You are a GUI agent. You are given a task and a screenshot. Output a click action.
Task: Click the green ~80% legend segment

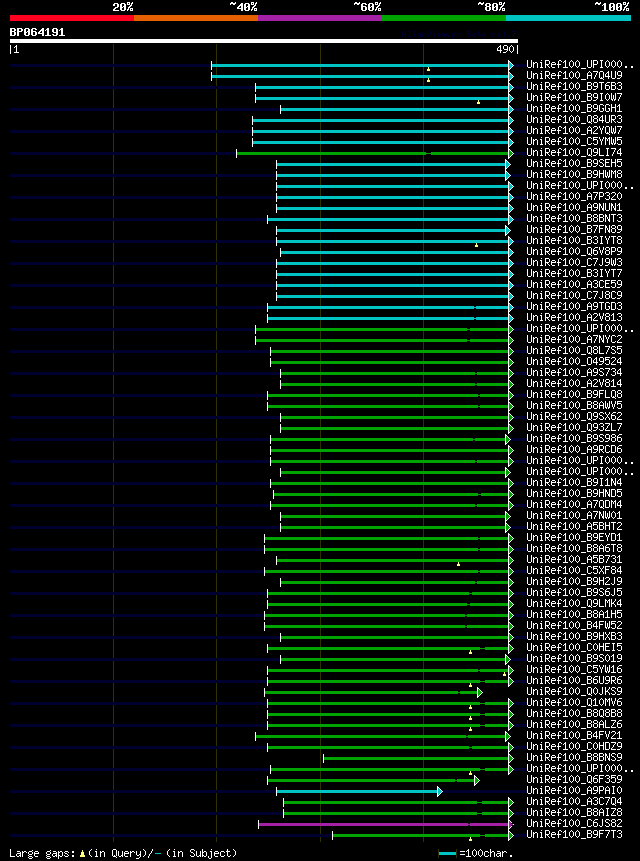point(444,18)
